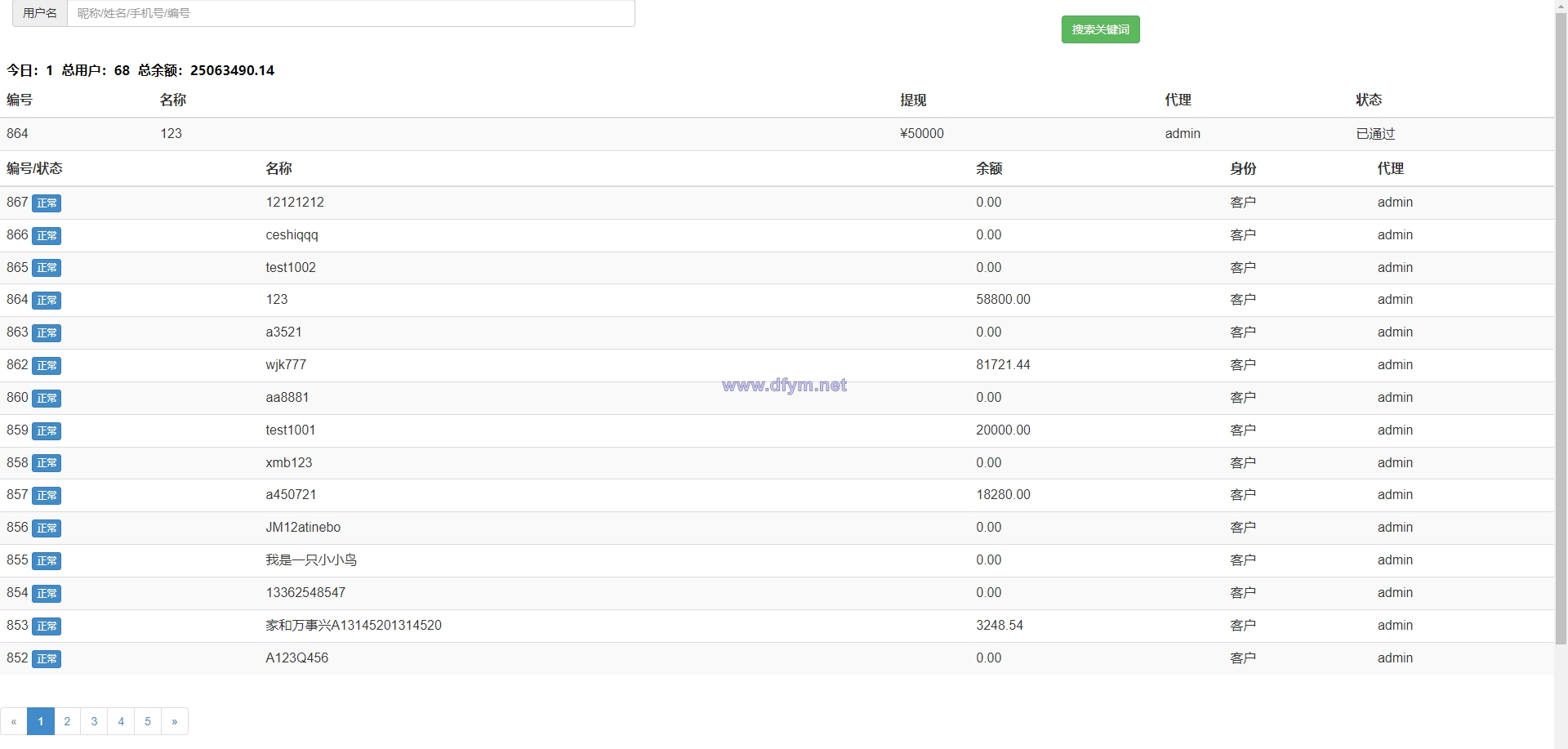Click the 正常 badge for user 867
Screen dimensions: 1568x749
tap(47, 203)
